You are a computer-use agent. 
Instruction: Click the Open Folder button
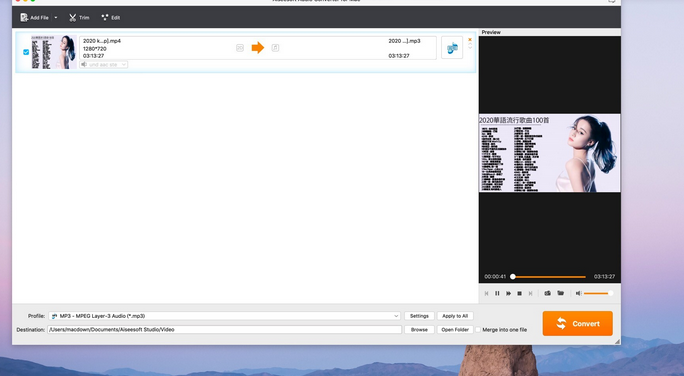pyautogui.click(x=455, y=330)
